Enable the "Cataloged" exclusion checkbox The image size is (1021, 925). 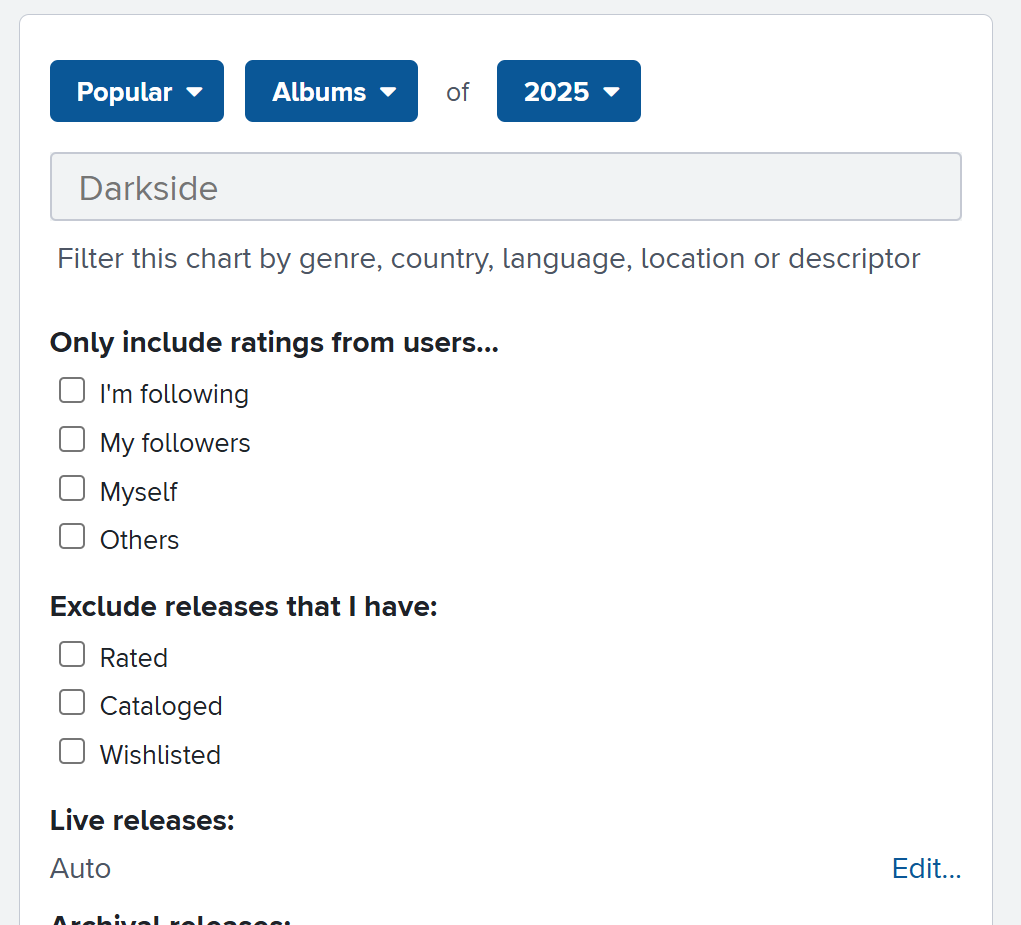(72, 702)
